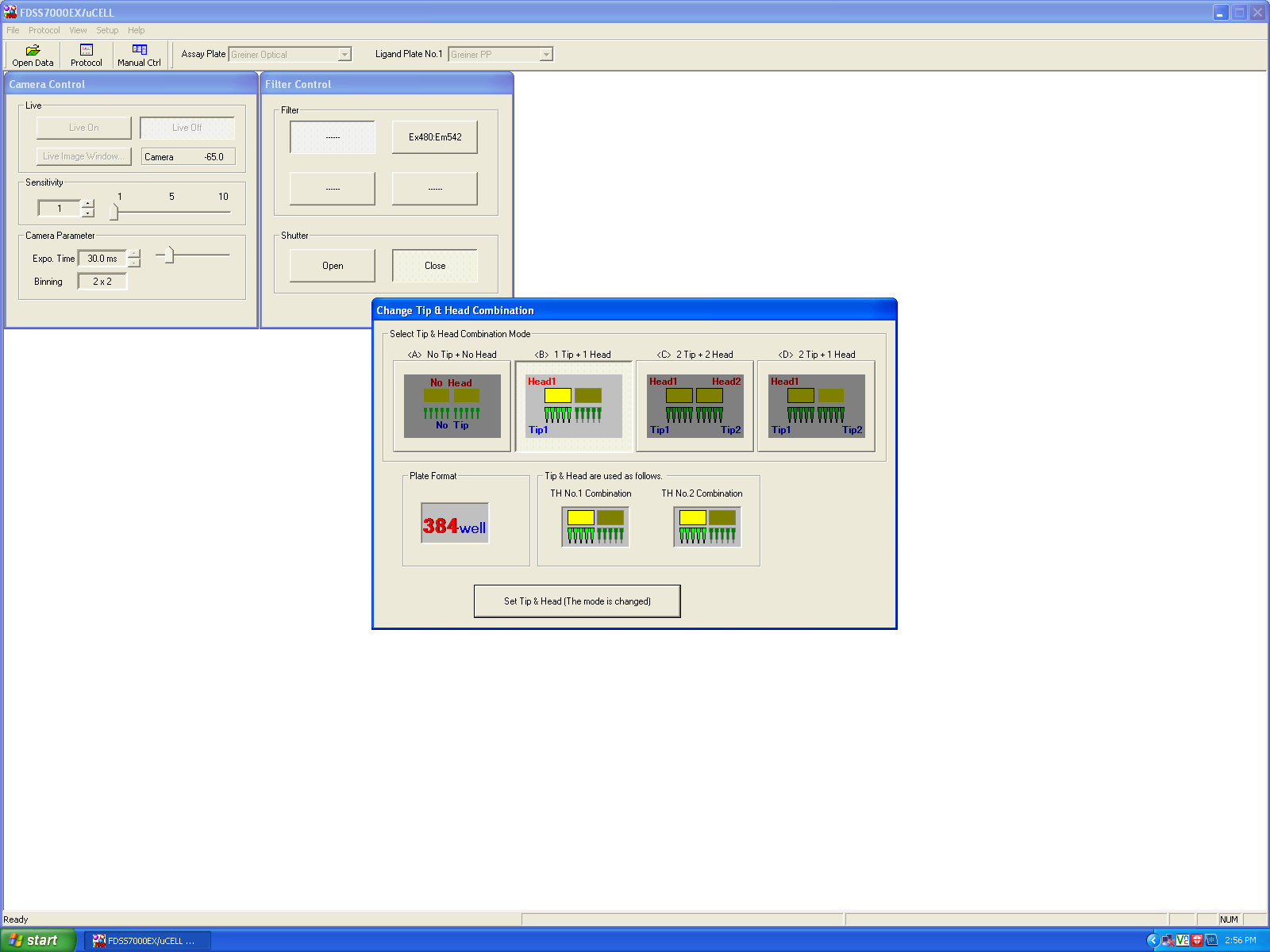Open the View menu
The height and width of the screenshot is (952, 1270).
click(x=78, y=30)
